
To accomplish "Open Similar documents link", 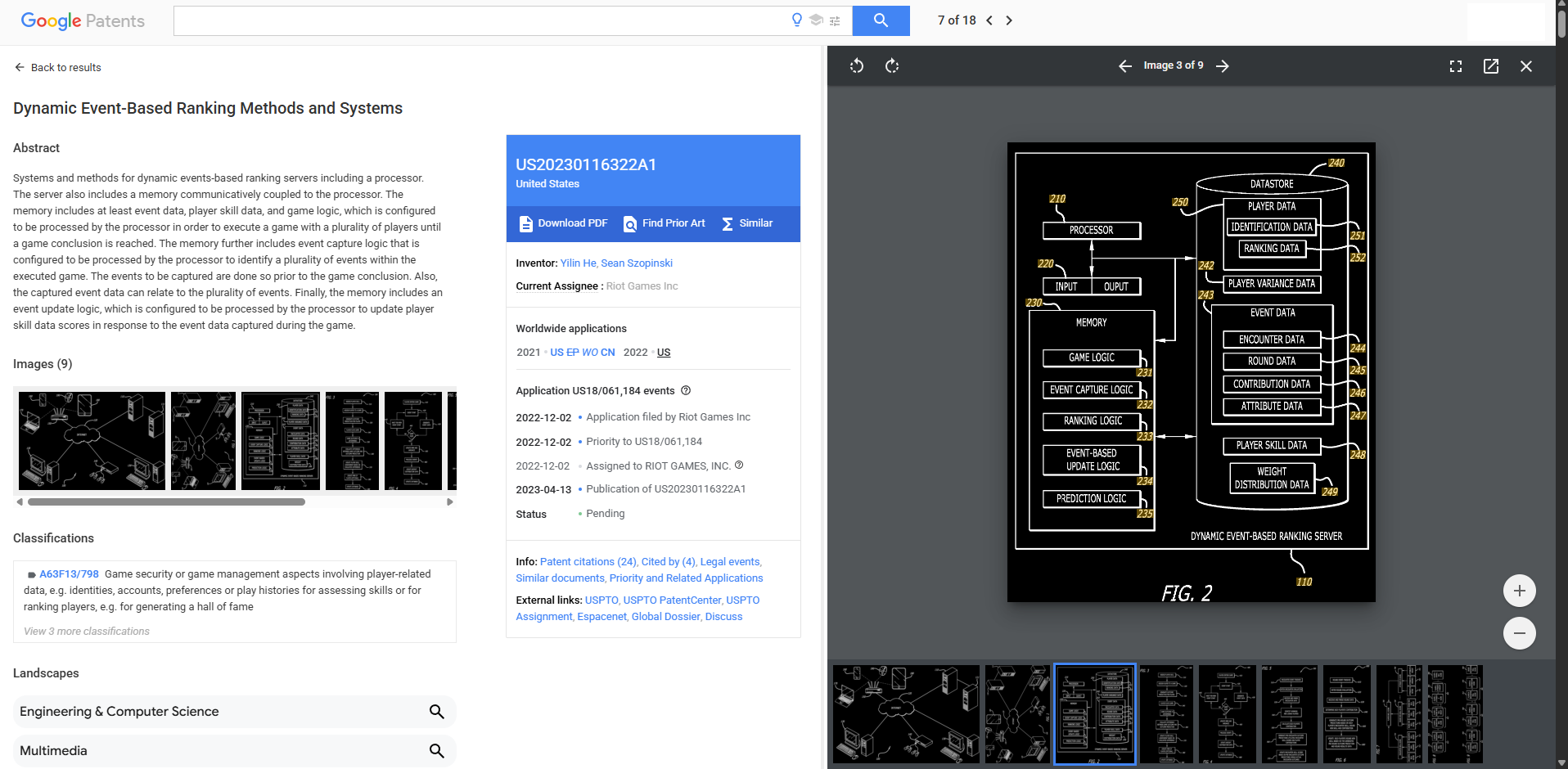I will point(560,578).
